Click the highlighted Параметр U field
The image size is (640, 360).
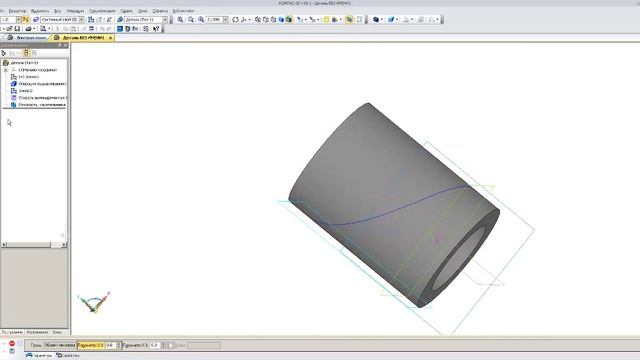(x=91, y=345)
